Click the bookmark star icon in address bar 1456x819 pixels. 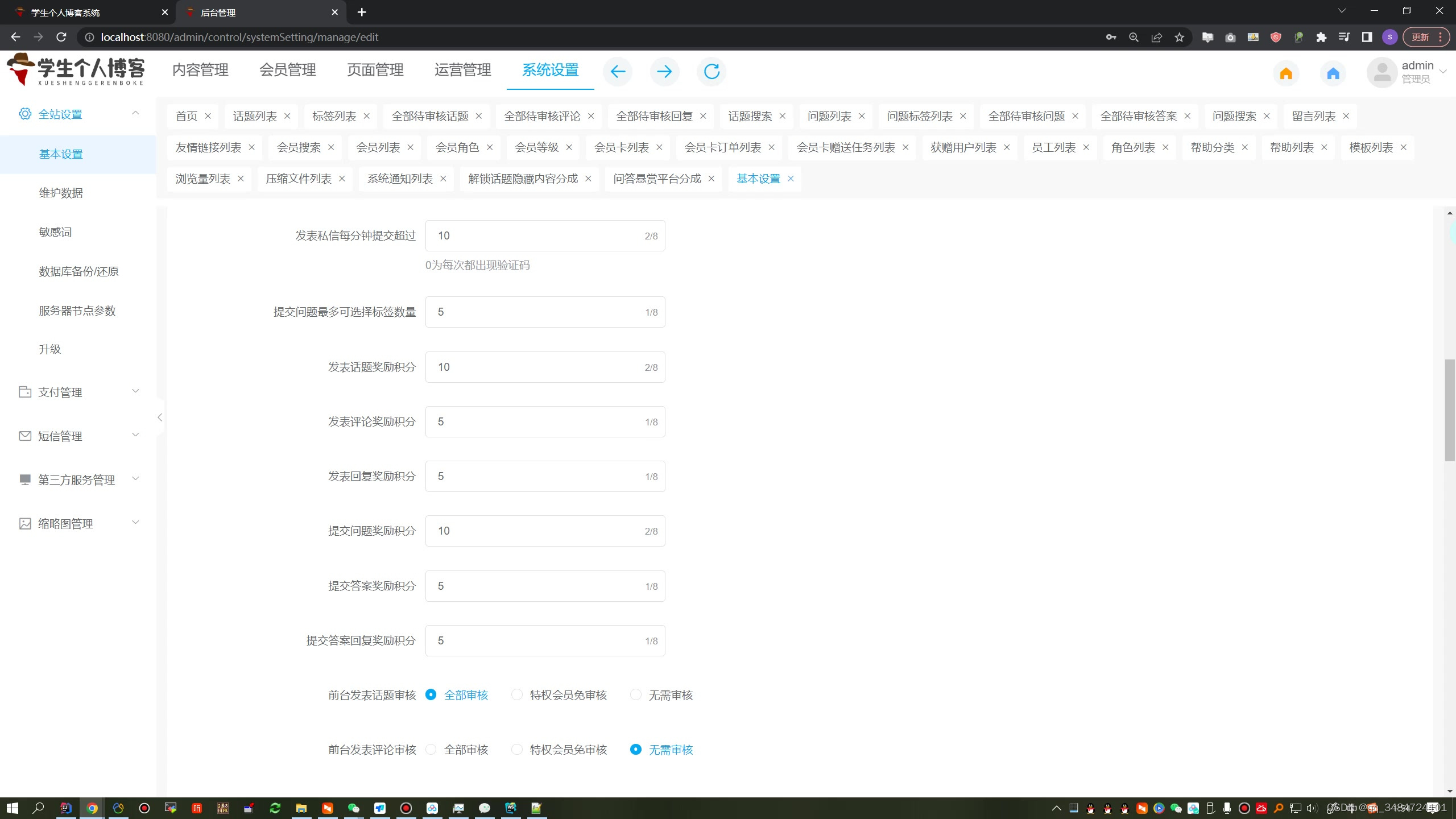(1179, 38)
